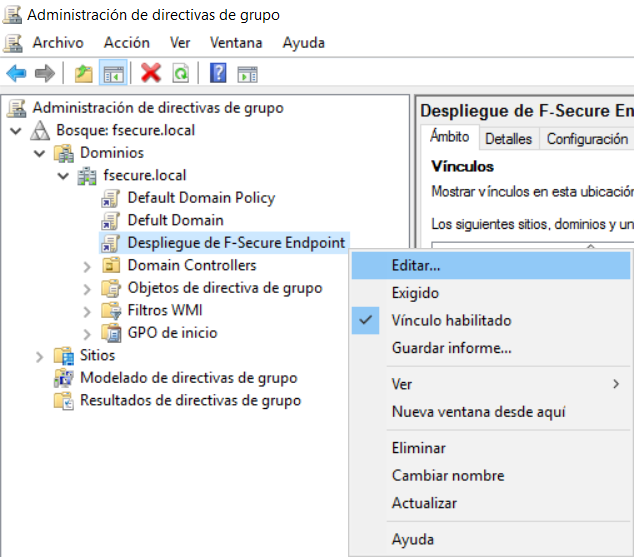Open the Ayuda menu in menu bar
634x557 pixels.
[x=303, y=43]
